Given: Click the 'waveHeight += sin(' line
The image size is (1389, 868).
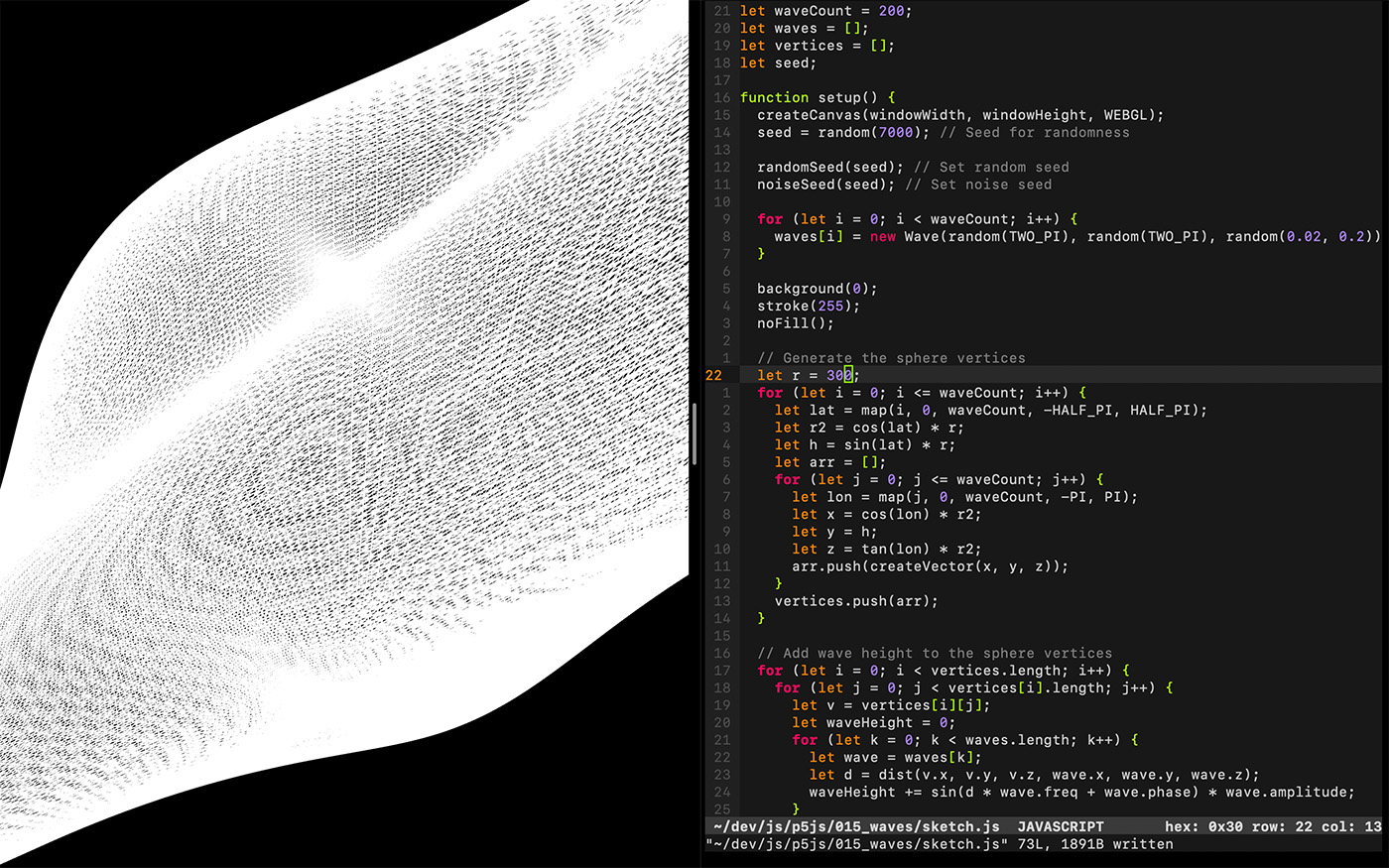Looking at the screenshot, I should (x=1082, y=792).
